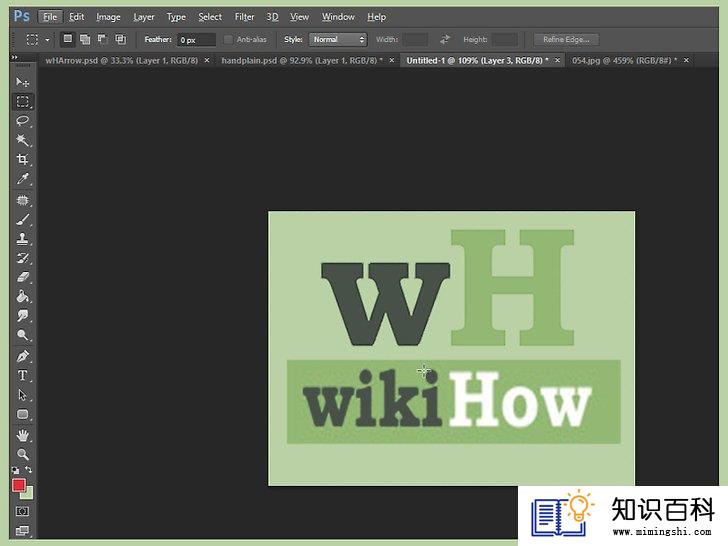Image resolution: width=728 pixels, height=546 pixels.
Task: Click the red foreground color swatch
Action: pyautogui.click(x=18, y=485)
